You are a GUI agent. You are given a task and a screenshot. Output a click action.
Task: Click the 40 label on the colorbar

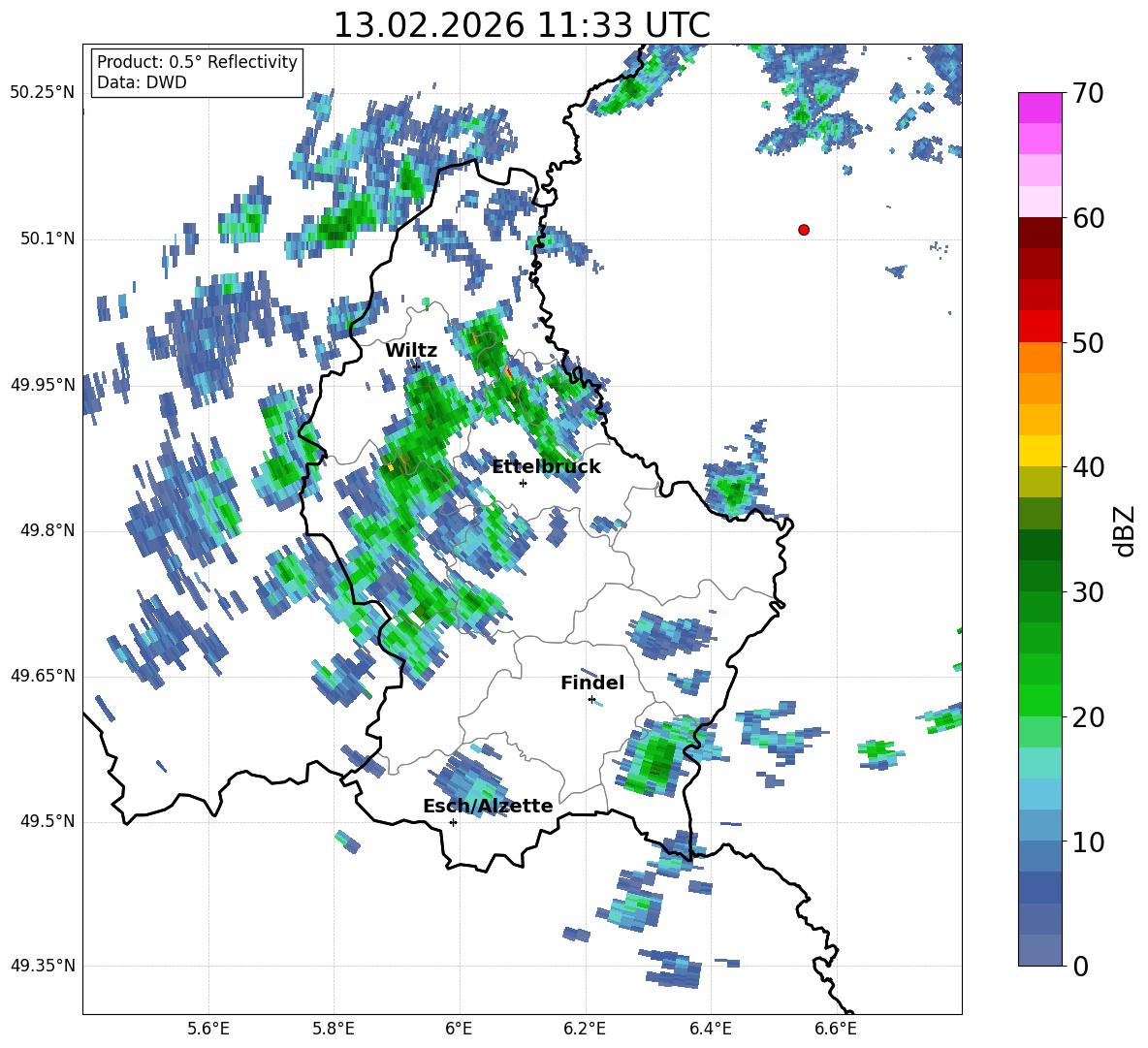1088,467
